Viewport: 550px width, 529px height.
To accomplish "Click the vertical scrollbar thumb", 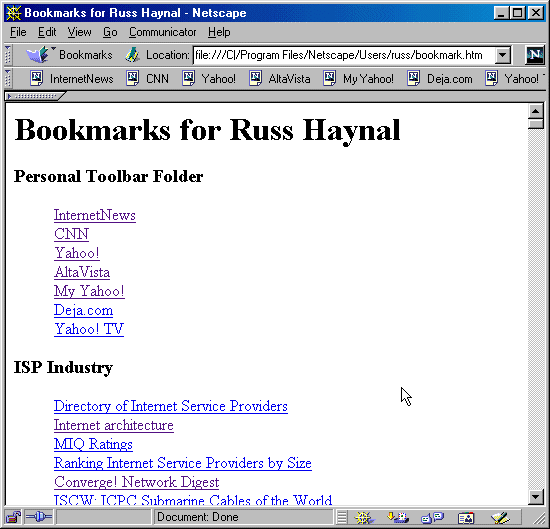I will tap(536, 124).
